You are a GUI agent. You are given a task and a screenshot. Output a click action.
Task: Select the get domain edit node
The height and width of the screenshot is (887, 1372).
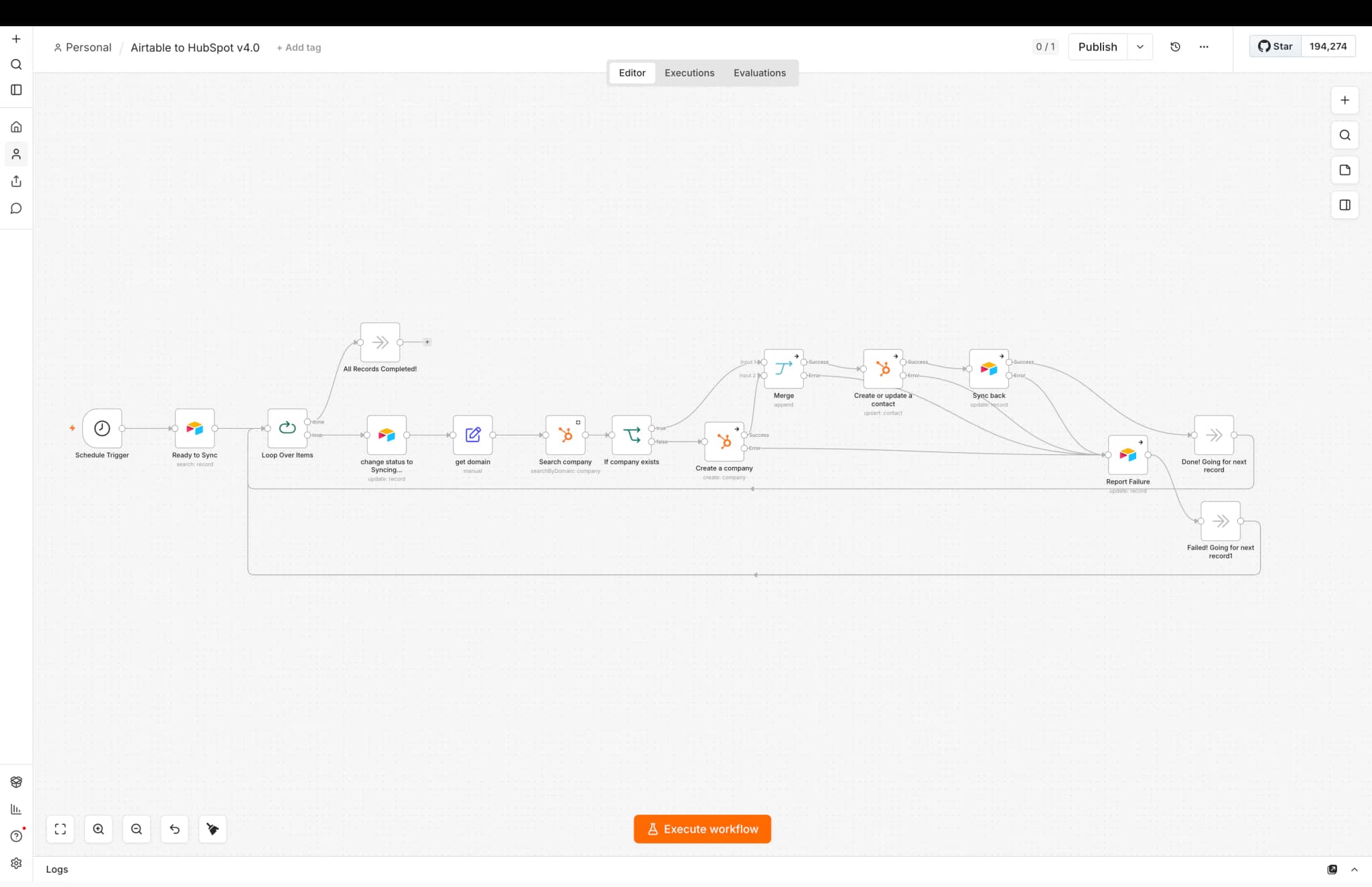click(473, 435)
